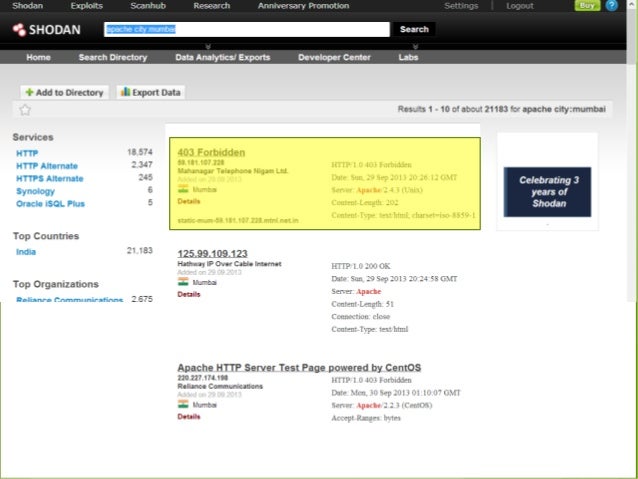Image resolution: width=638 pixels, height=479 pixels.
Task: Click the Search button
Action: (414, 29)
